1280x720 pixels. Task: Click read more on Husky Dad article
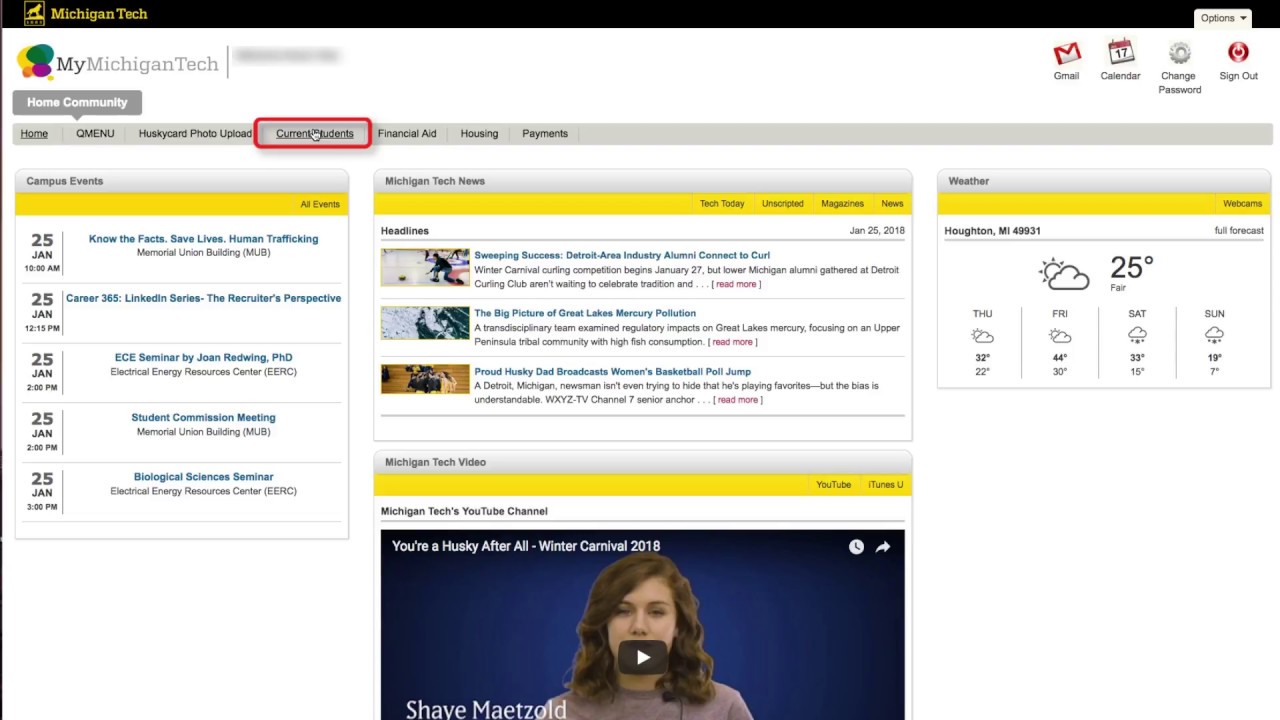click(738, 400)
